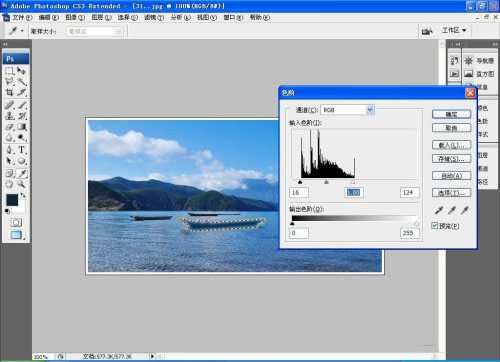This screenshot has height=362, width=500.
Task: Select the Horizontal Type tool
Action: pos(22,150)
